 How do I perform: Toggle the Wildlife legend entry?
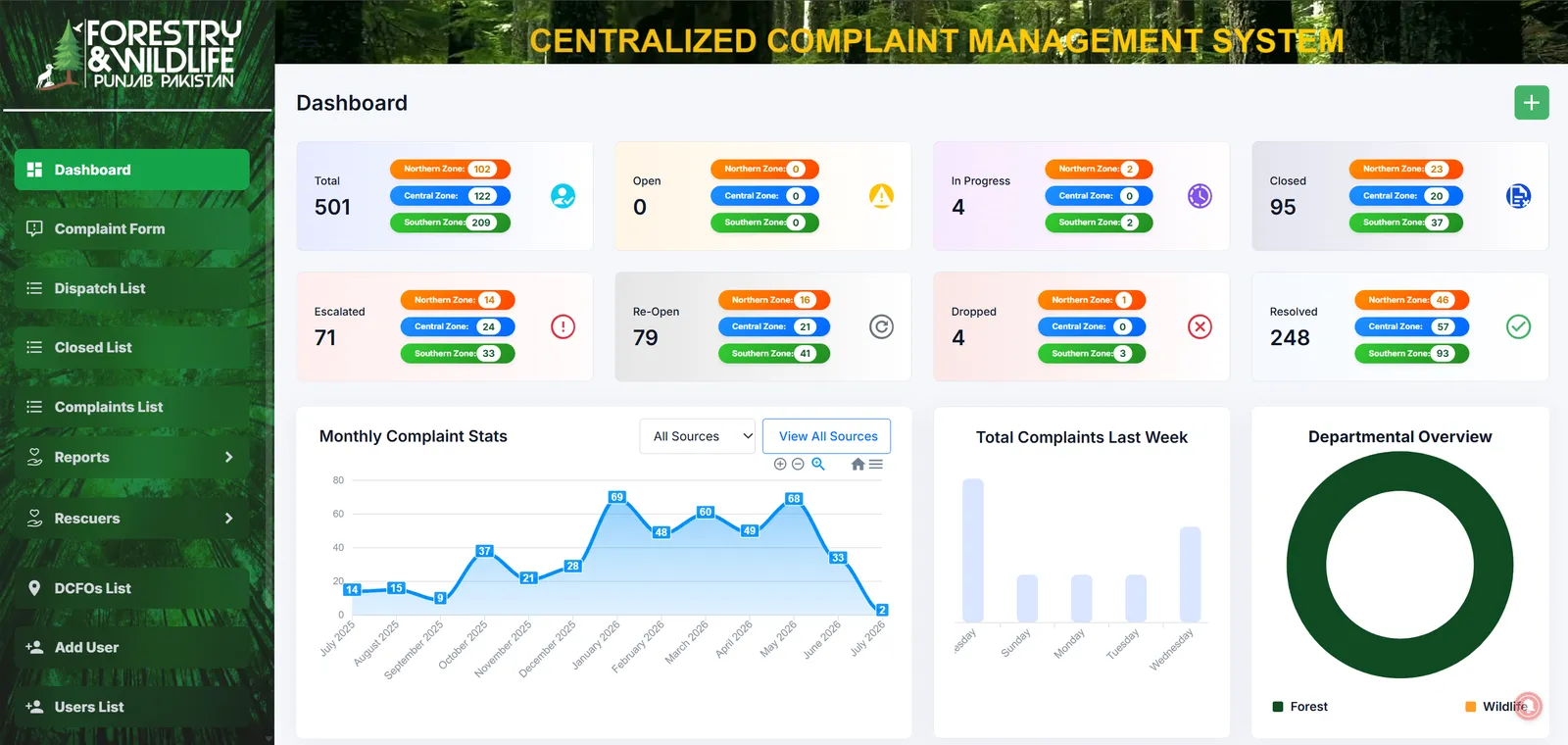point(1496,707)
